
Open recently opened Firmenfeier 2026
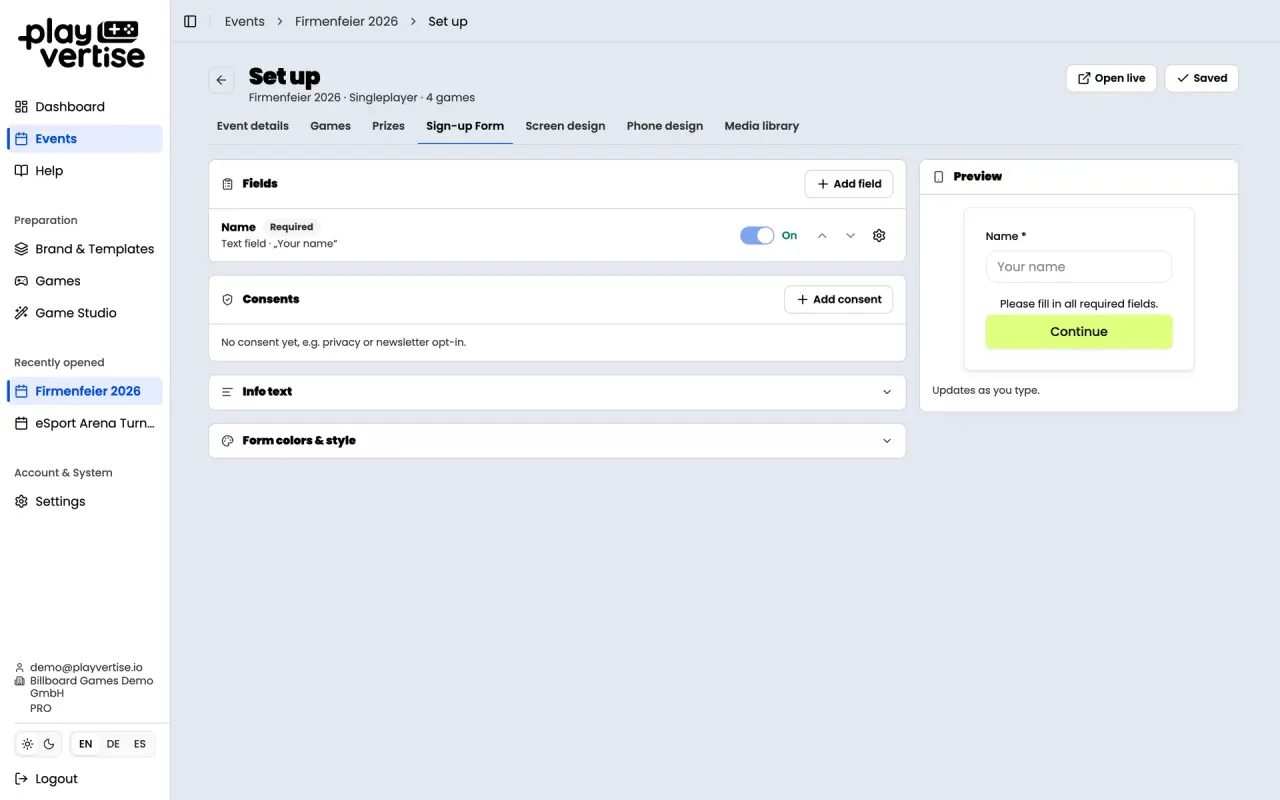pyautogui.click(x=85, y=391)
